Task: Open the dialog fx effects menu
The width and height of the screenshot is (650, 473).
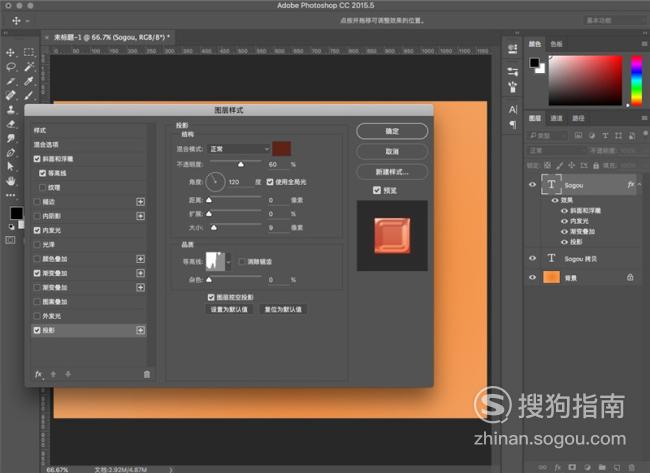Action: pyautogui.click(x=39, y=374)
